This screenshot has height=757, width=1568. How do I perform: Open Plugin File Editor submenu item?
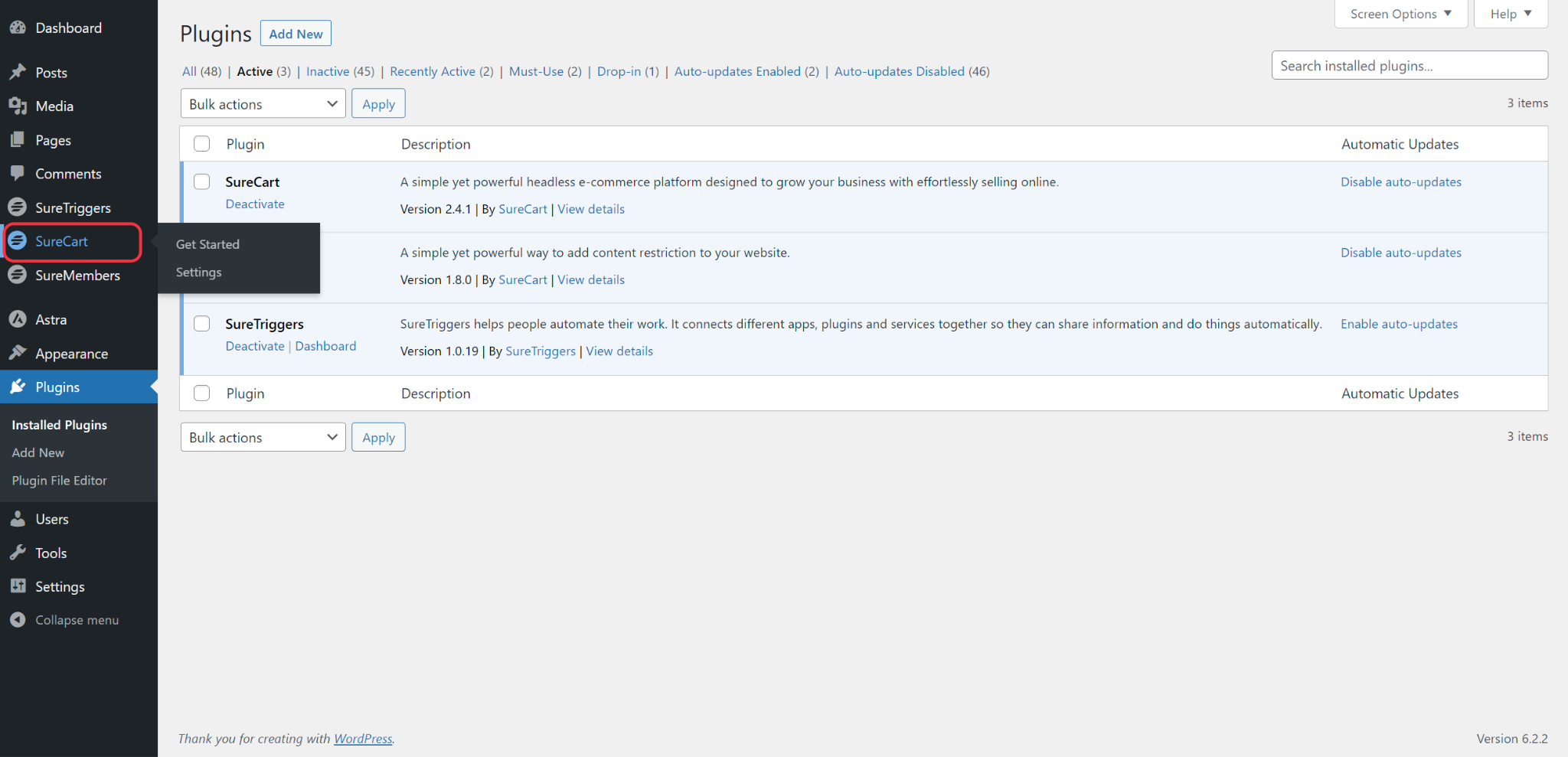[x=60, y=481]
